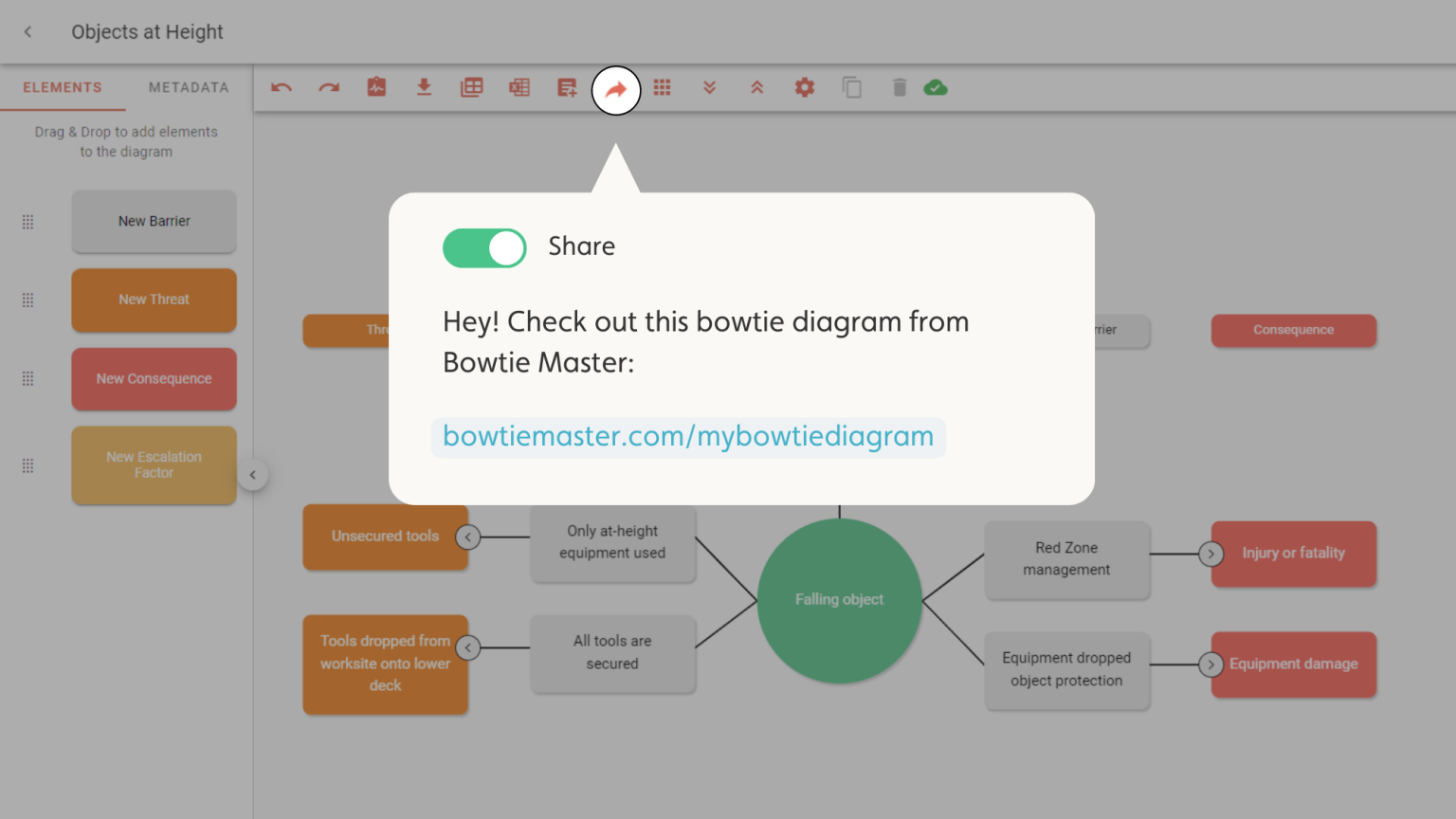Collapse all with the double-up chevron
This screenshot has height=819, width=1456.
[x=756, y=88]
